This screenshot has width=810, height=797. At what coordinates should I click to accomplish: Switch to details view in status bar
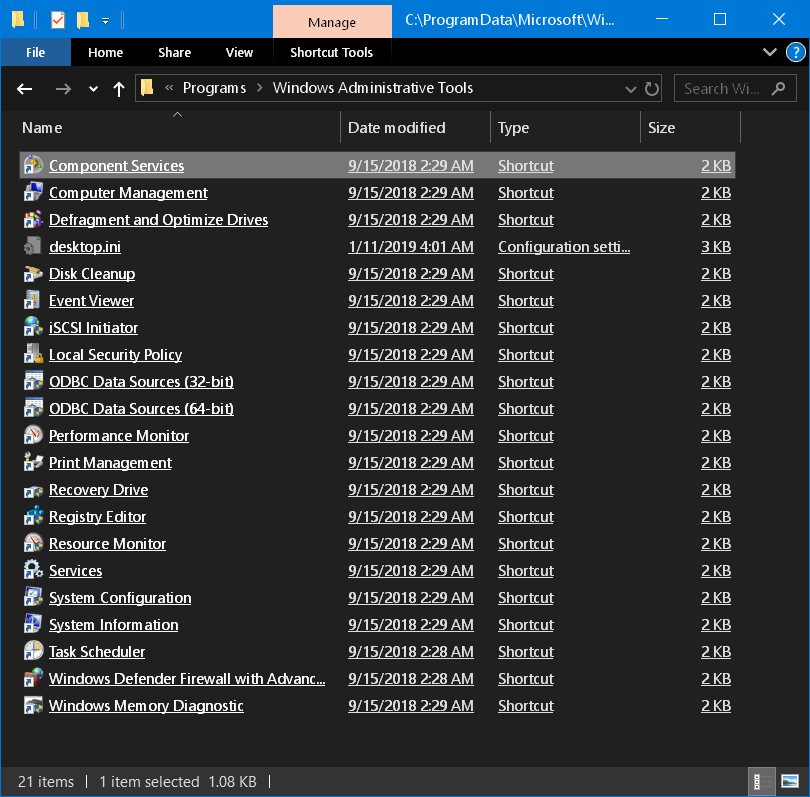click(x=761, y=782)
